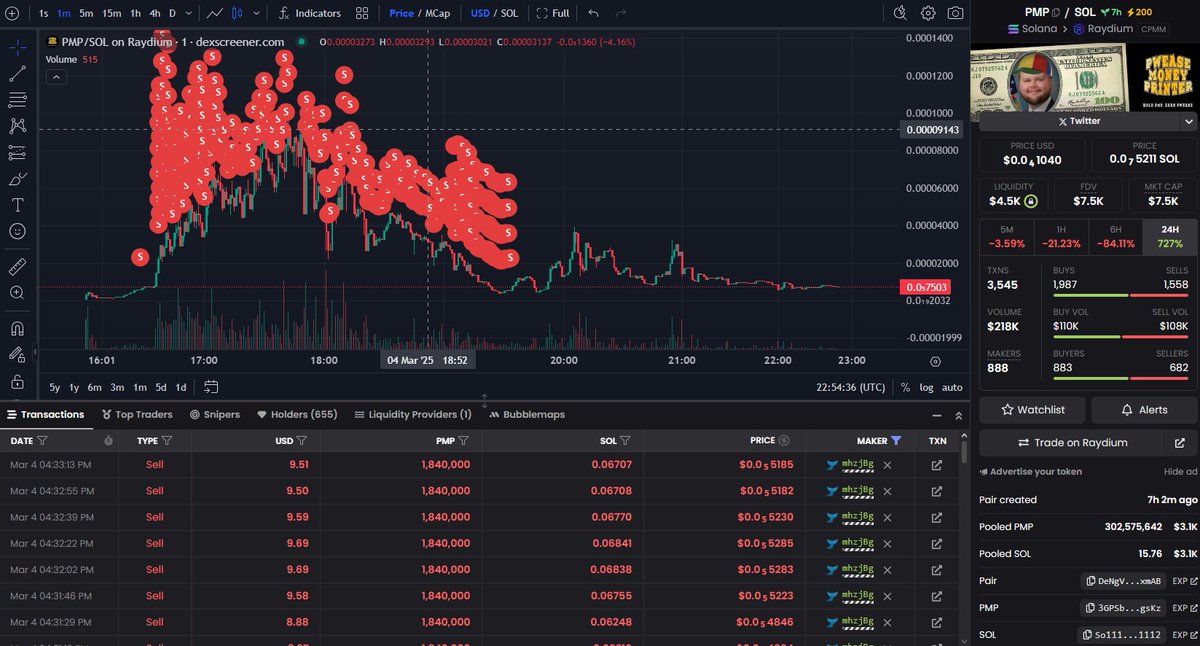Open the PMP amount column filter
Screen dimensions: 1200x646
[x=464, y=440]
